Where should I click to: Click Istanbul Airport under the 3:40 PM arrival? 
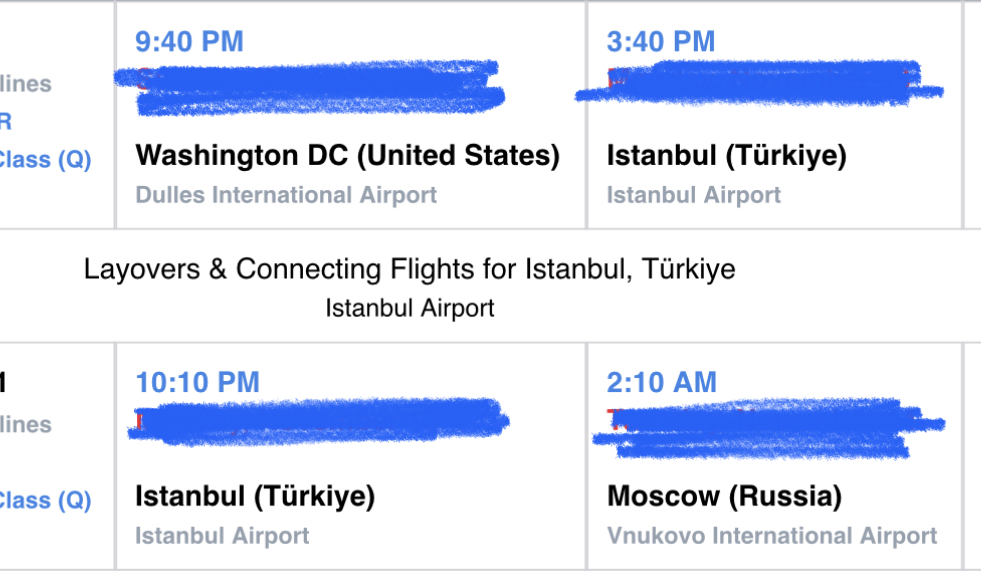pos(693,195)
